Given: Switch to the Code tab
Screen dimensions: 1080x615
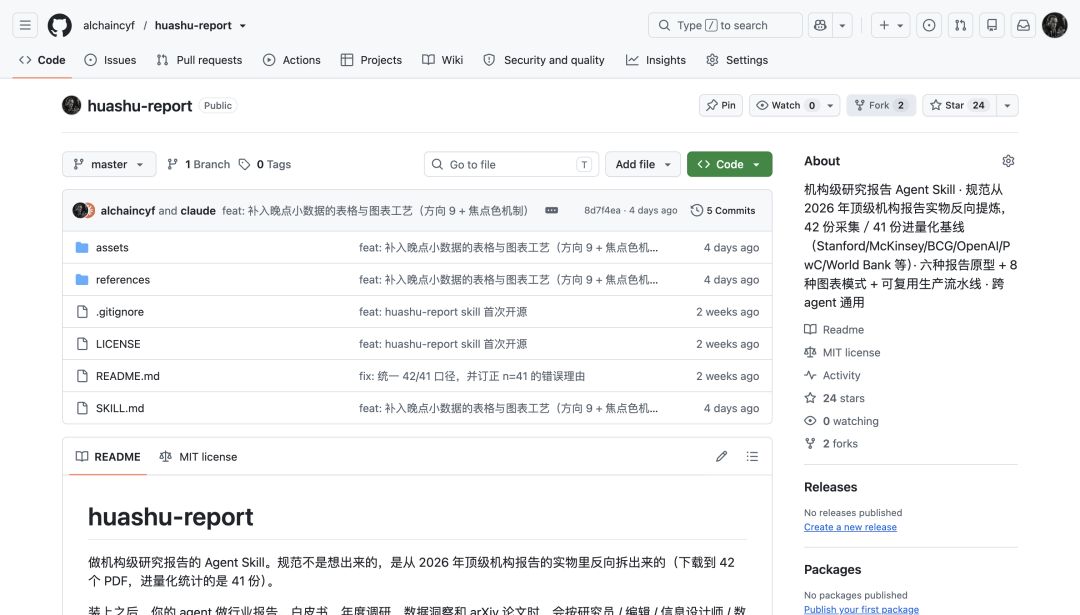Looking at the screenshot, I should tap(42, 60).
